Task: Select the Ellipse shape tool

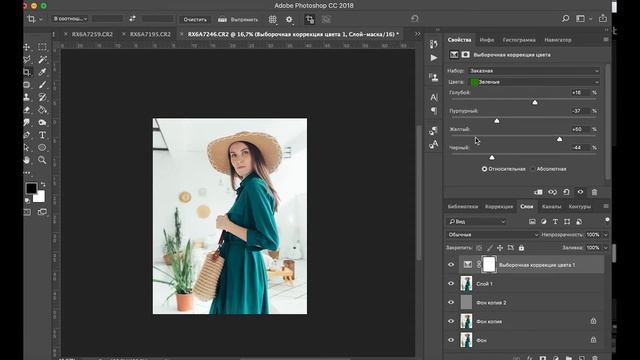Action: tap(42, 147)
